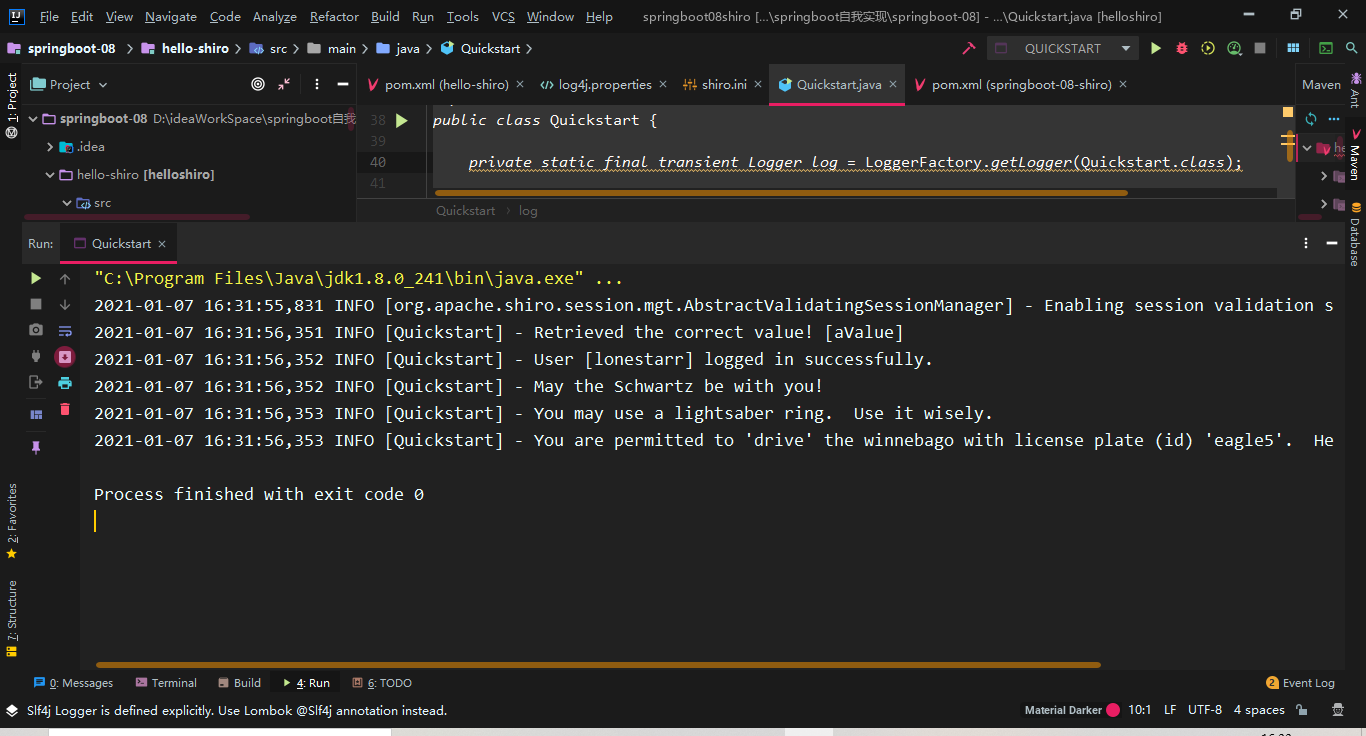Viewport: 1366px width, 736px height.
Task: Click the Restore Layout icon in the Run panel
Action: pos(36,413)
